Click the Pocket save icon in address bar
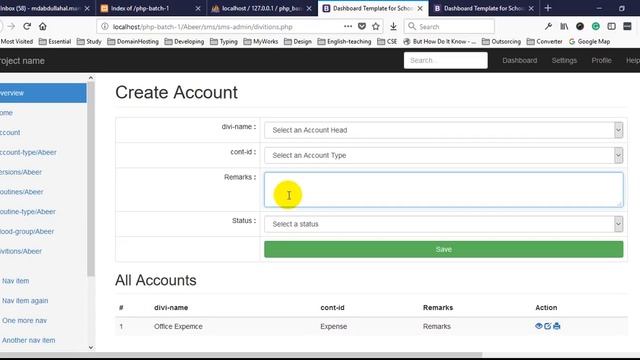640x360 pixels. [362, 27]
